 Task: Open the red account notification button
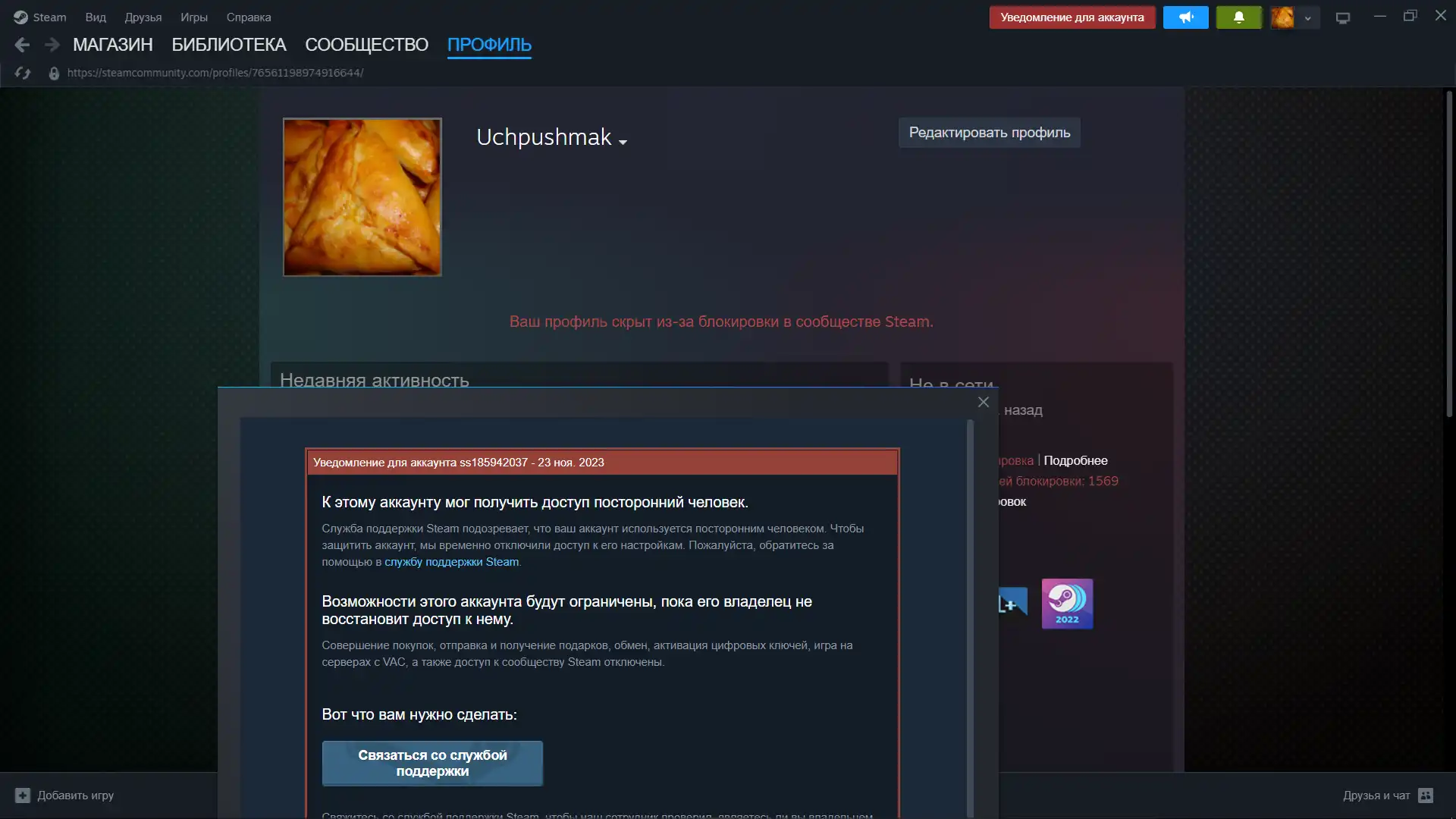point(1072,17)
